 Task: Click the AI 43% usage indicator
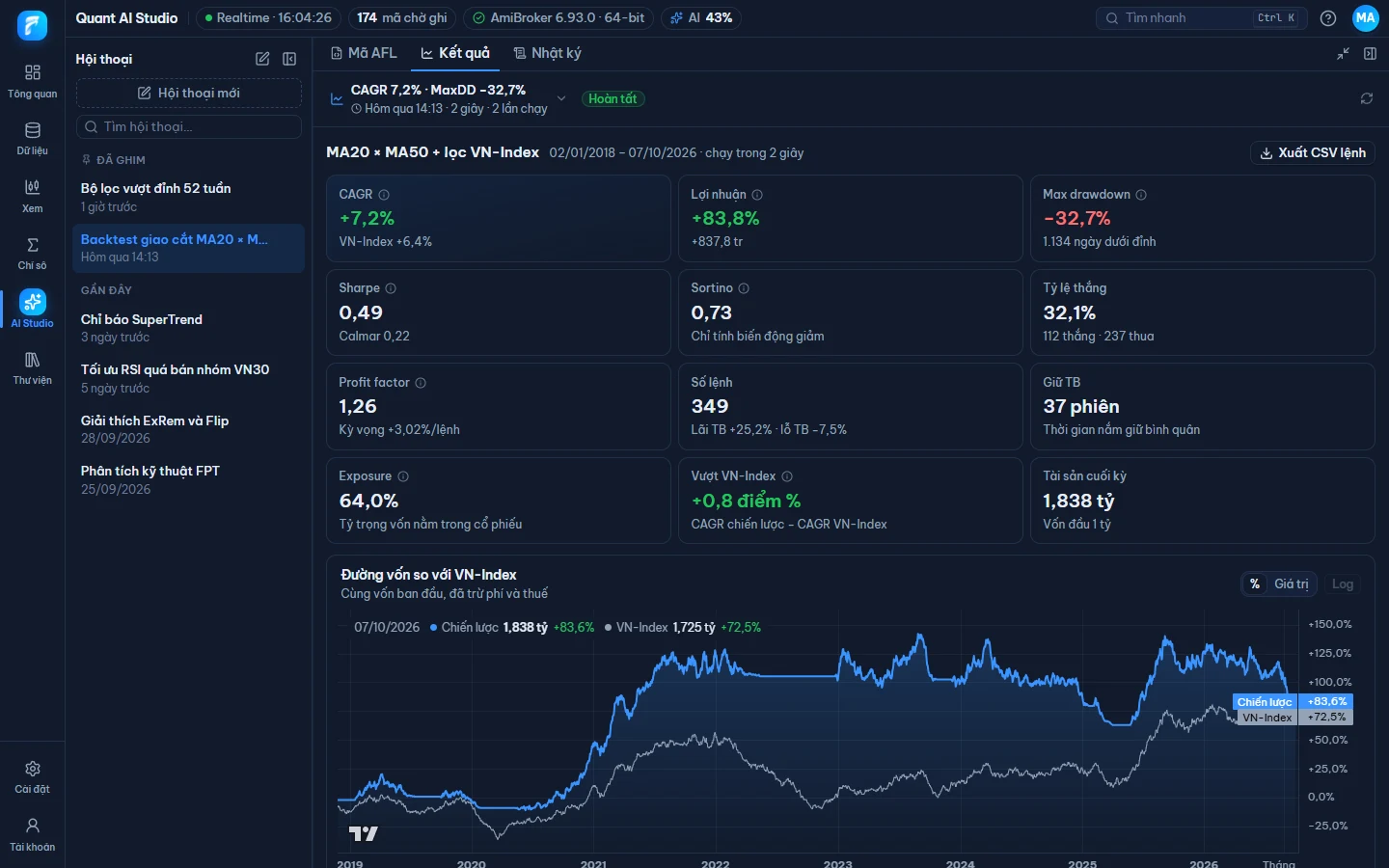coord(701,18)
